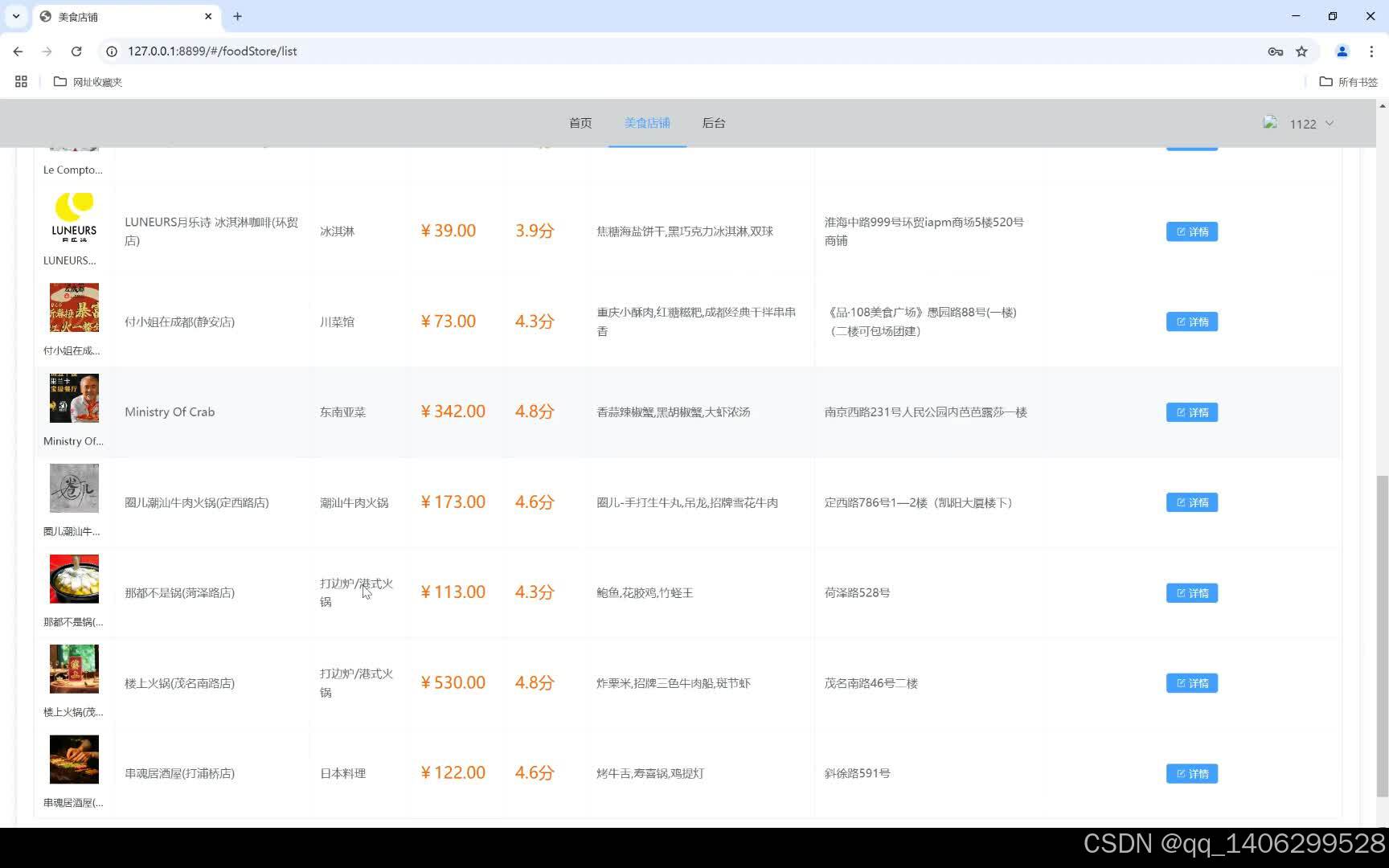1389x868 pixels.
Task: Click the LUNEURS yellow logo thumbnail
Action: point(74,217)
